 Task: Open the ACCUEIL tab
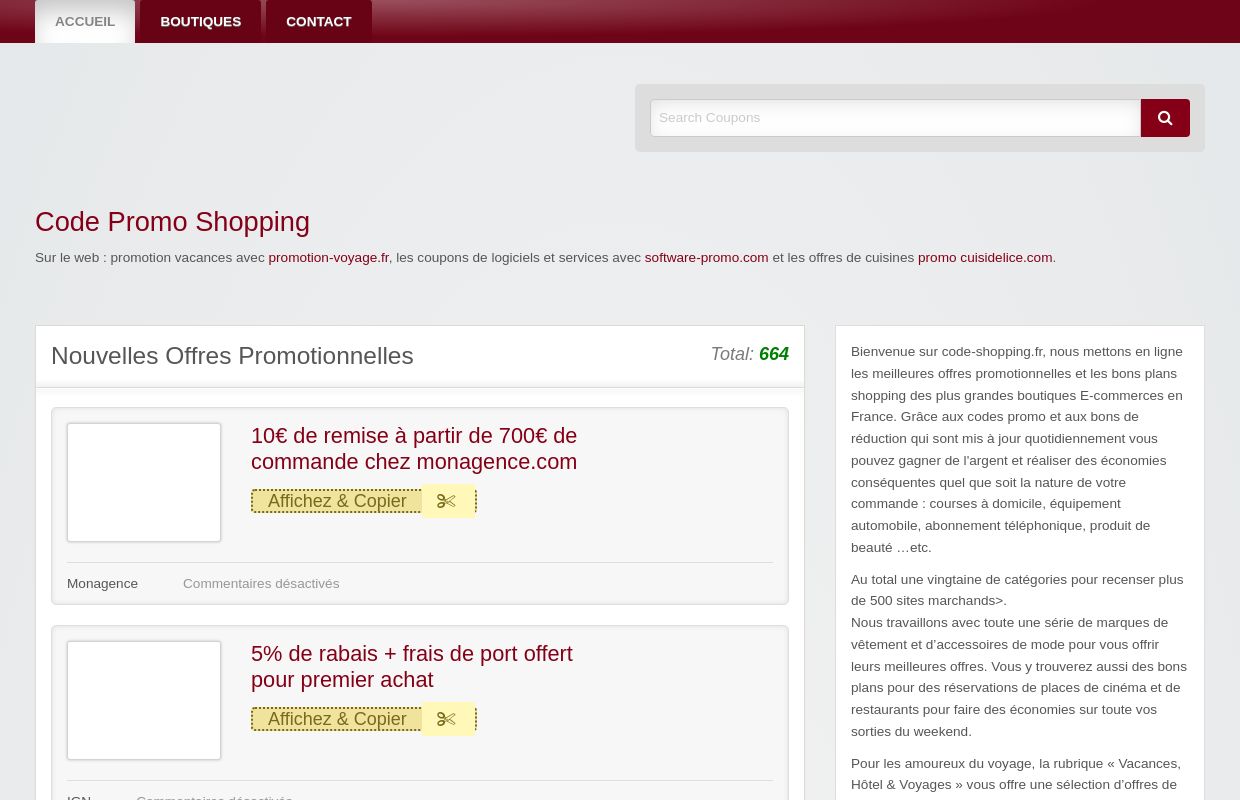(x=84, y=21)
